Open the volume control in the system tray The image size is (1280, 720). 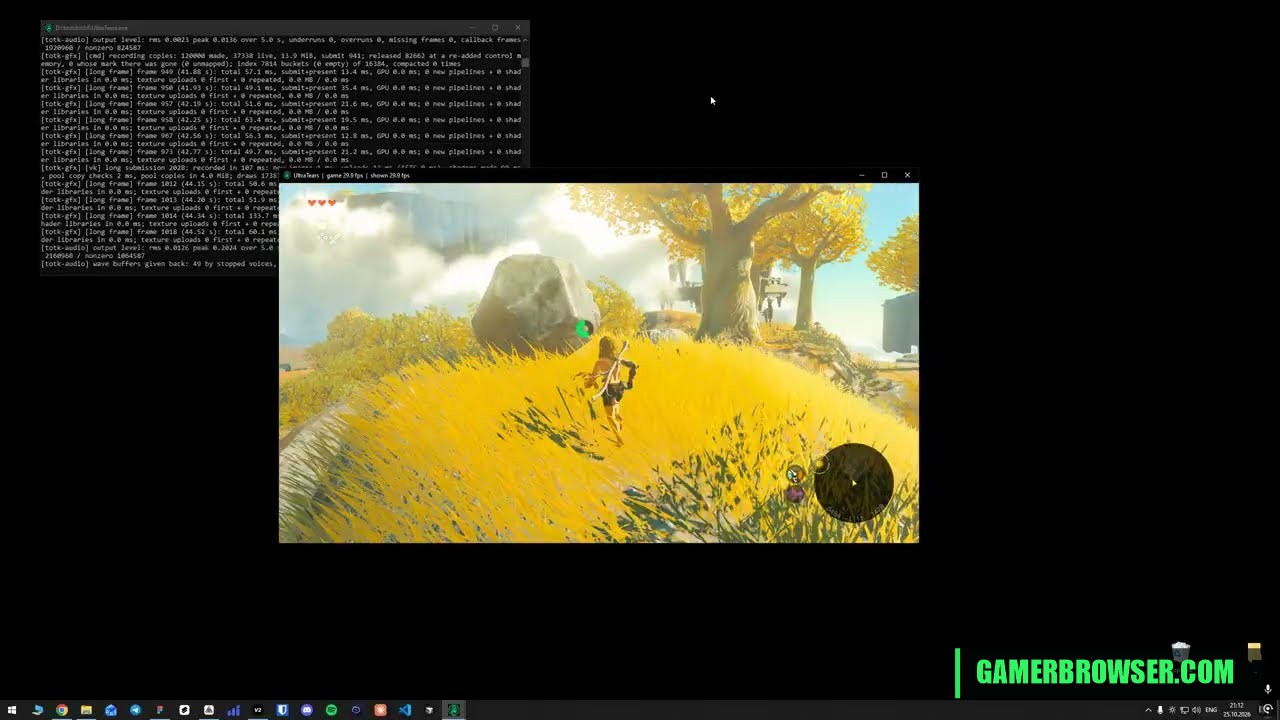(x=1196, y=710)
